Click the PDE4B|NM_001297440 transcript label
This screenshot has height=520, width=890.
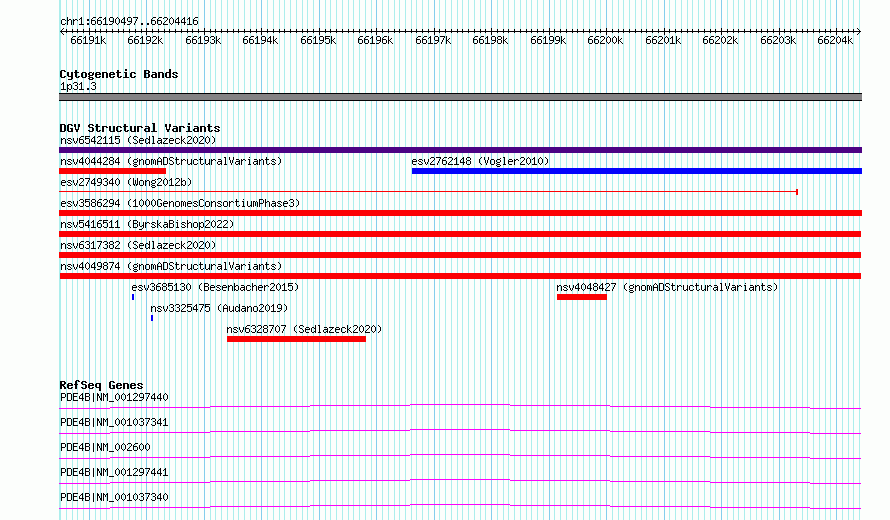coord(114,397)
